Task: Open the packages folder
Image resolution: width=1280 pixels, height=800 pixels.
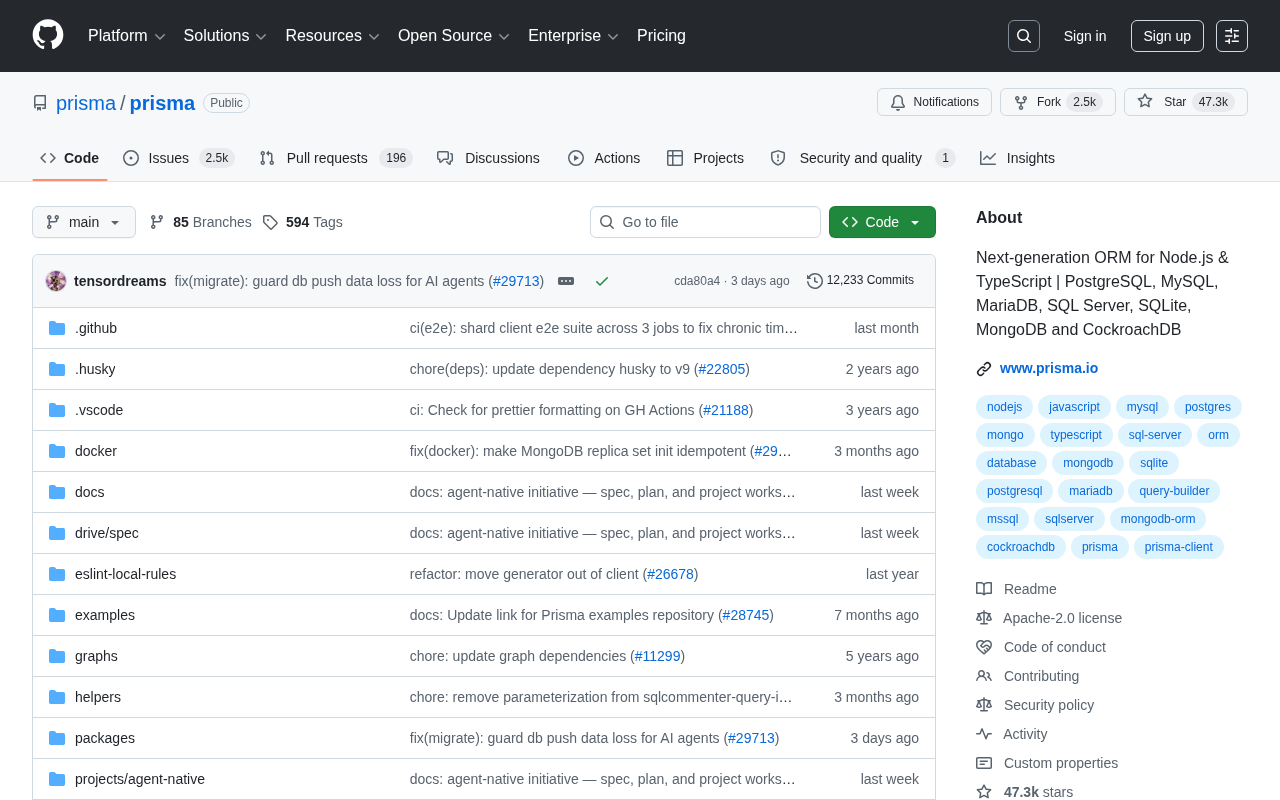Action: coord(105,738)
